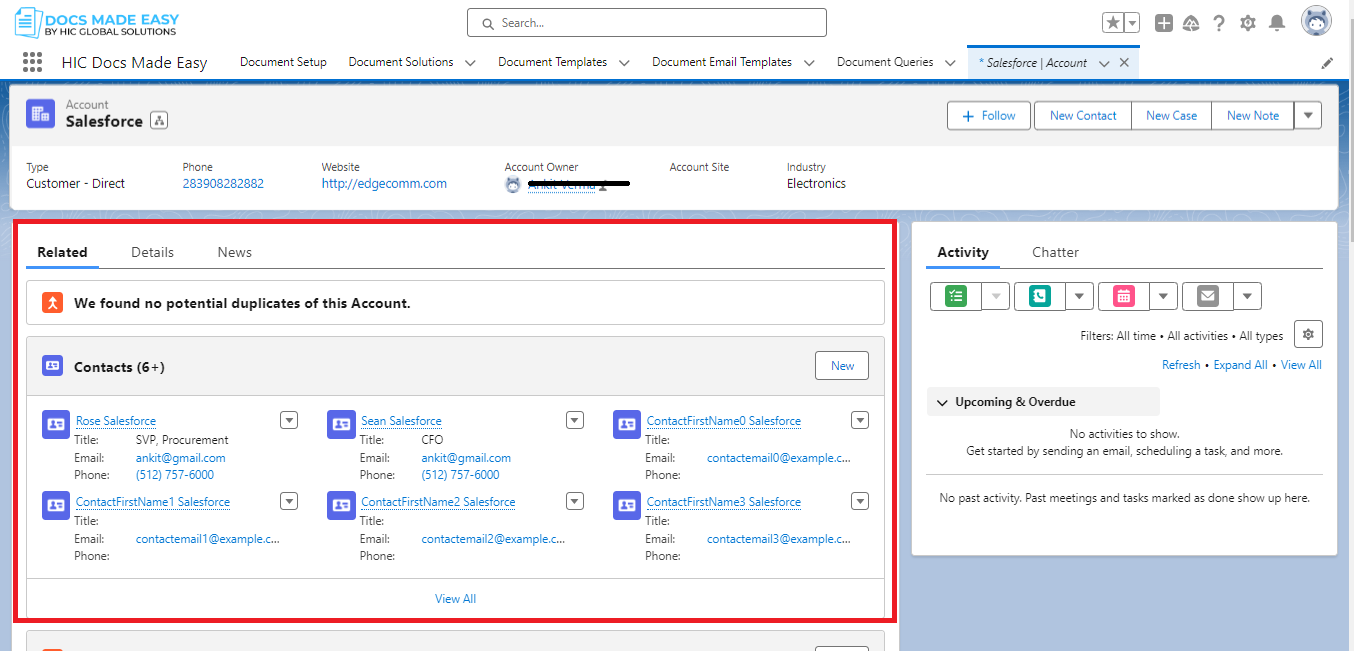
Task: Click the global actions plus icon
Action: (x=1163, y=23)
